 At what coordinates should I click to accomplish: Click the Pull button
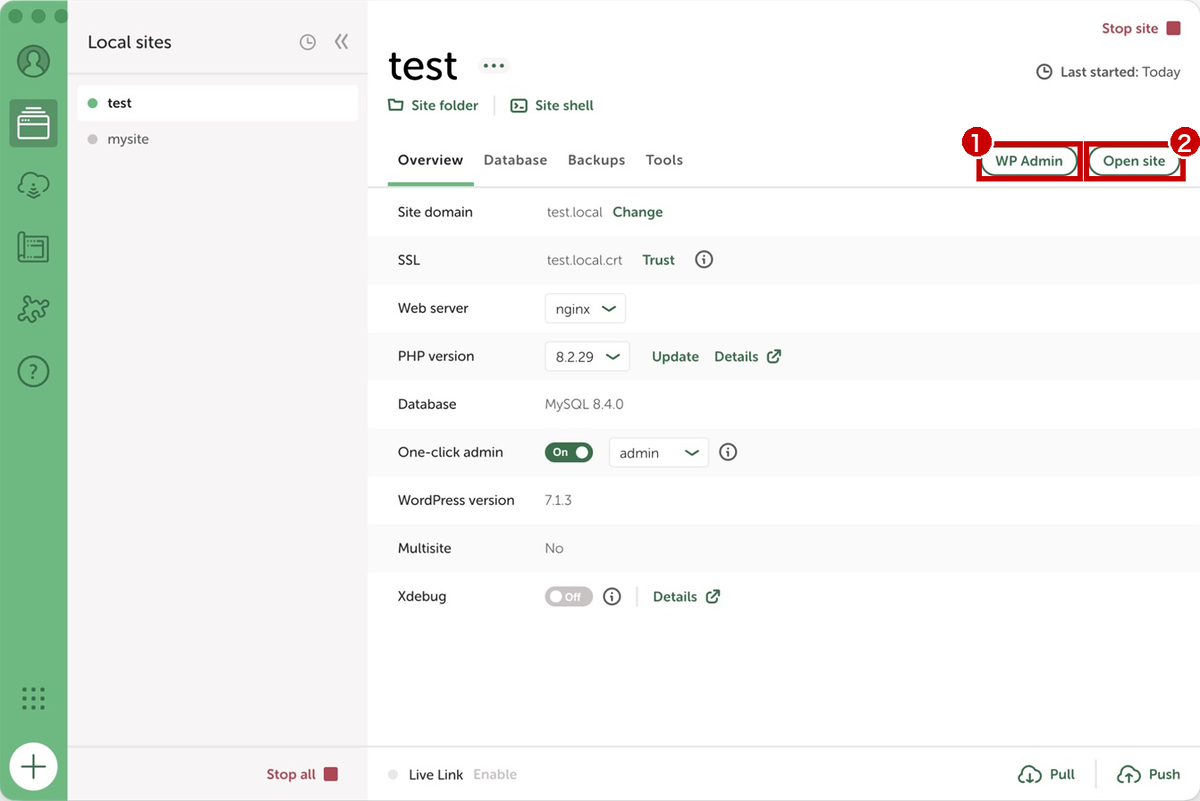(x=1047, y=774)
